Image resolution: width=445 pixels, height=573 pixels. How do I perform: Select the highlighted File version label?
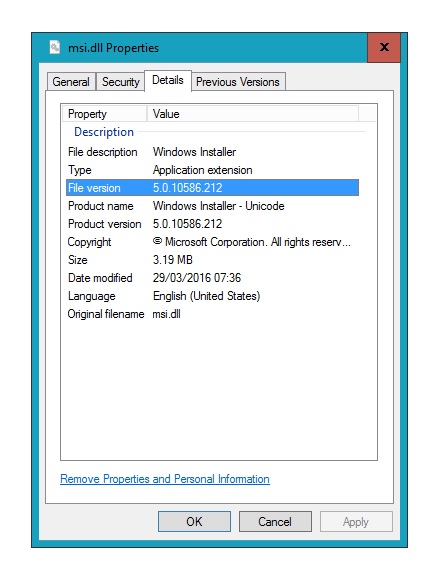pyautogui.click(x=94, y=188)
